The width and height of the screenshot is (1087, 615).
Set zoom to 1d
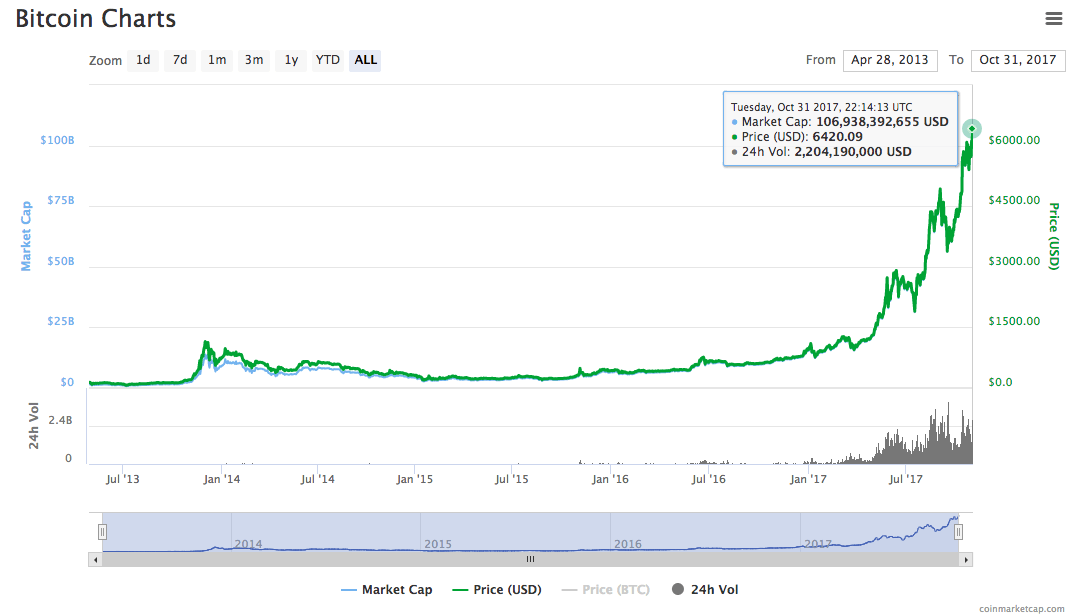pyautogui.click(x=143, y=60)
